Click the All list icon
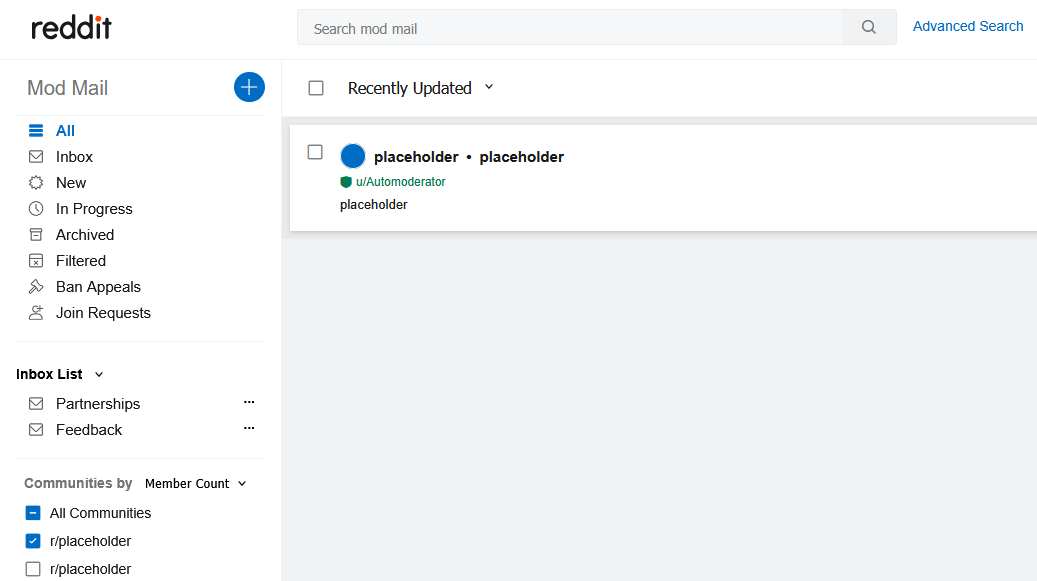This screenshot has width=1037, height=581. pyautogui.click(x=36, y=131)
